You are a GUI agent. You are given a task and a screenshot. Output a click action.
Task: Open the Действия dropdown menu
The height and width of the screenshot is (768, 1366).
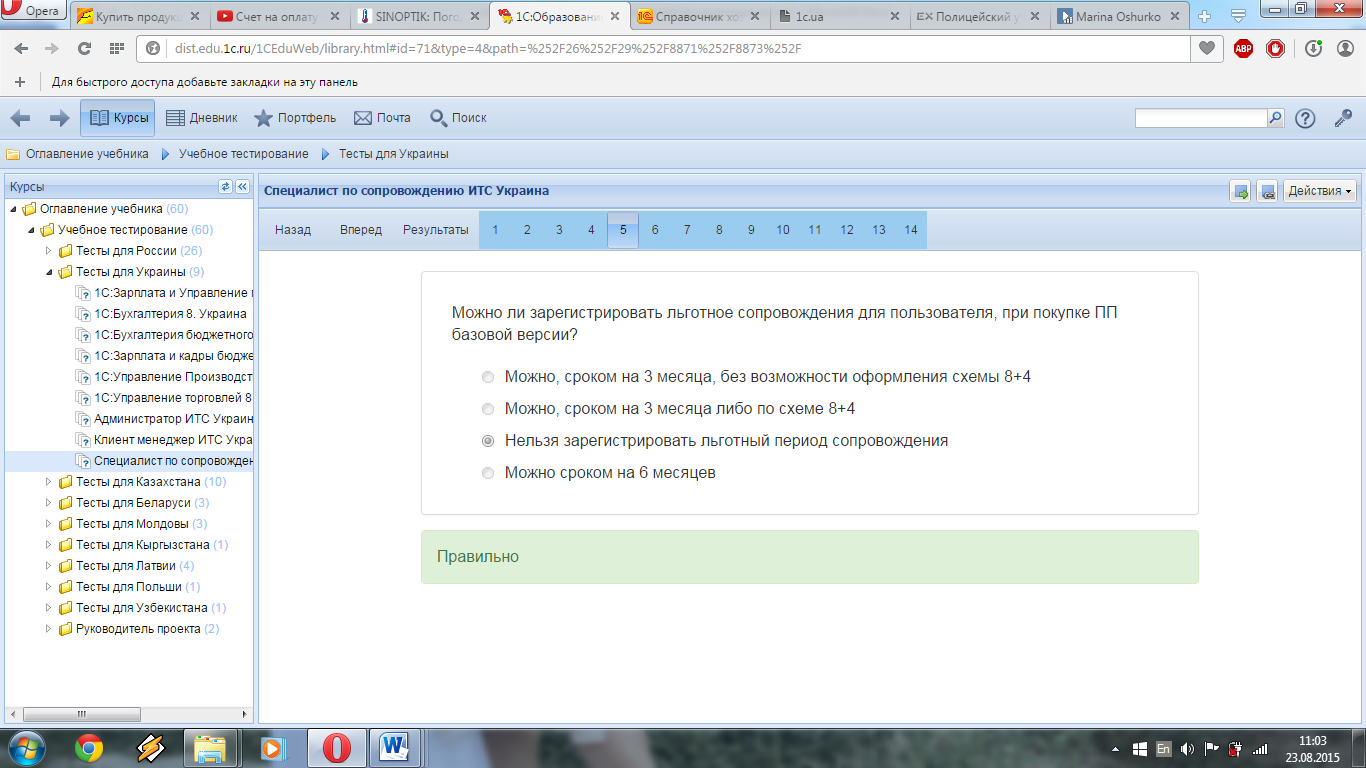[1319, 191]
